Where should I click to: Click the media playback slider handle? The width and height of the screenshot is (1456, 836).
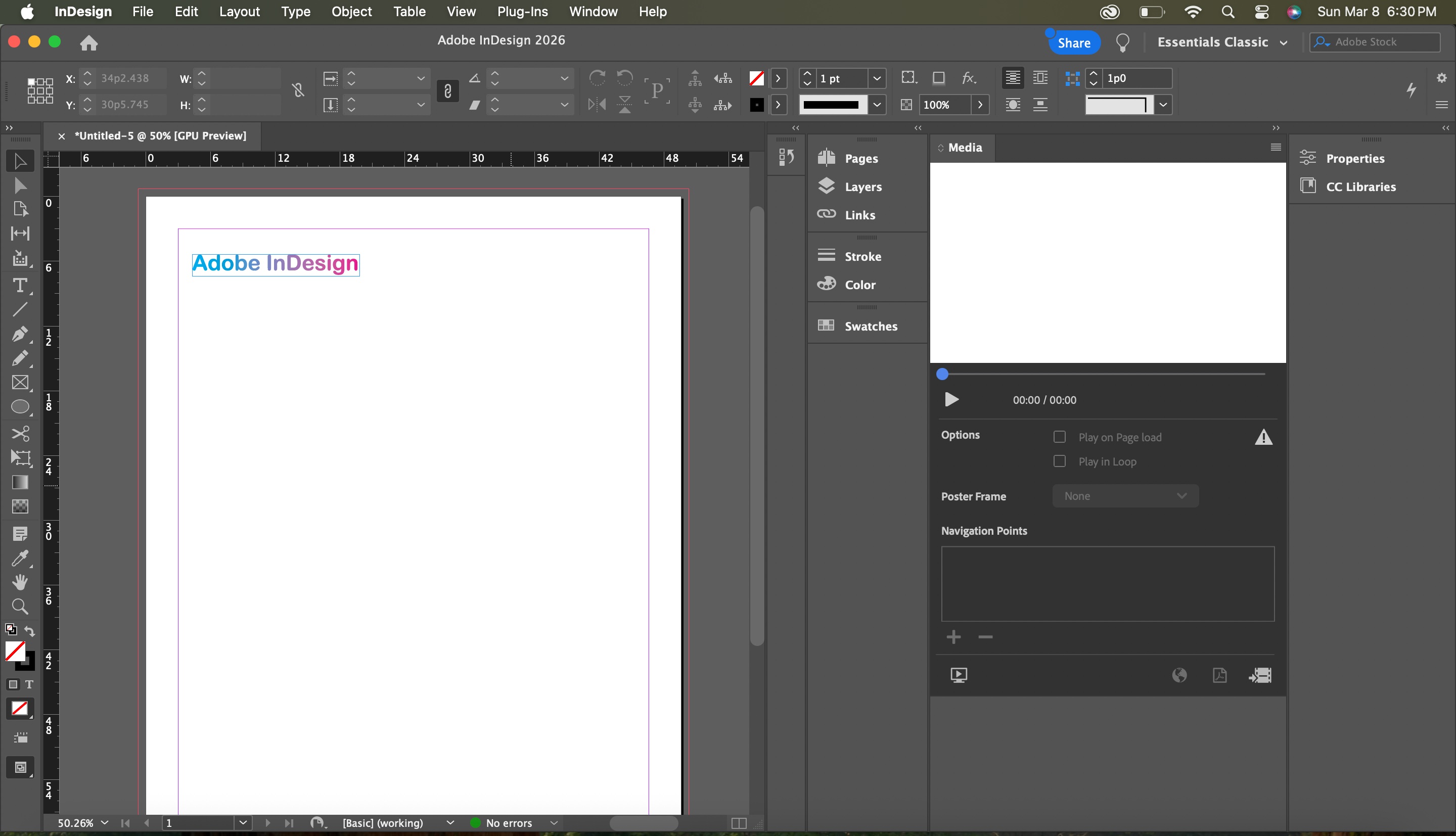[x=942, y=374]
